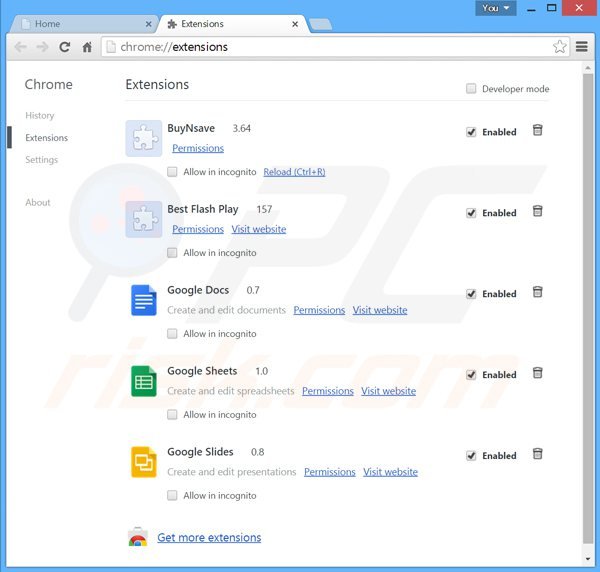Delete Google Slides with the trash icon

(x=537, y=454)
